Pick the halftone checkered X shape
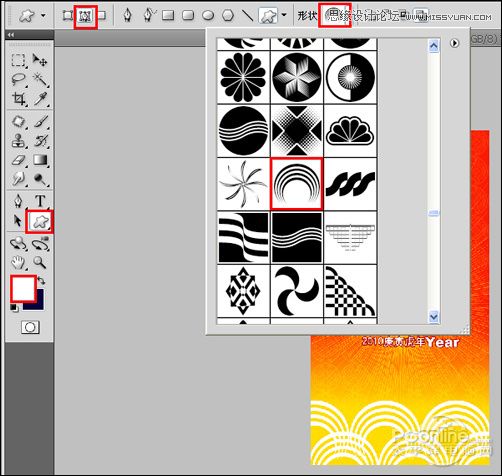The height and width of the screenshot is (476, 502). (297, 131)
